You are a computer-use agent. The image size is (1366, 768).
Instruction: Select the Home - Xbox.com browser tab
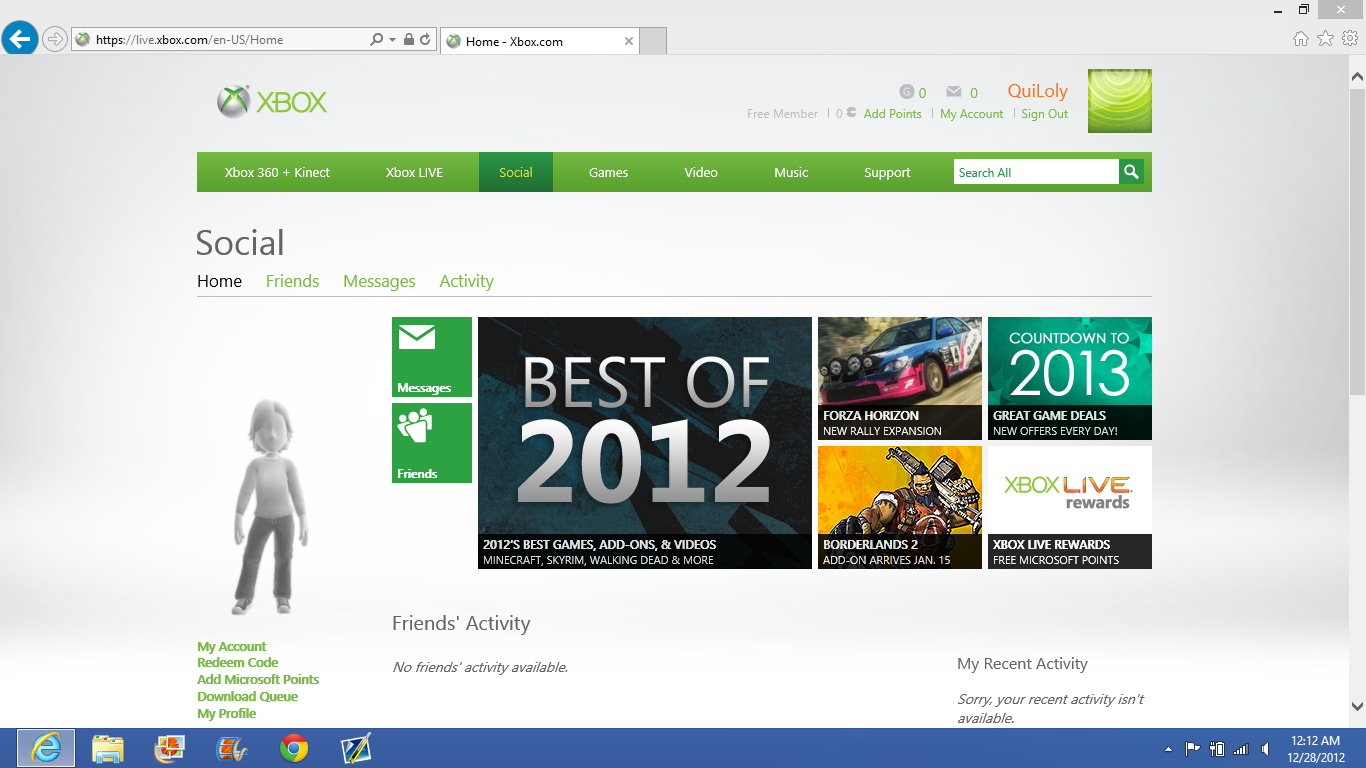(539, 41)
